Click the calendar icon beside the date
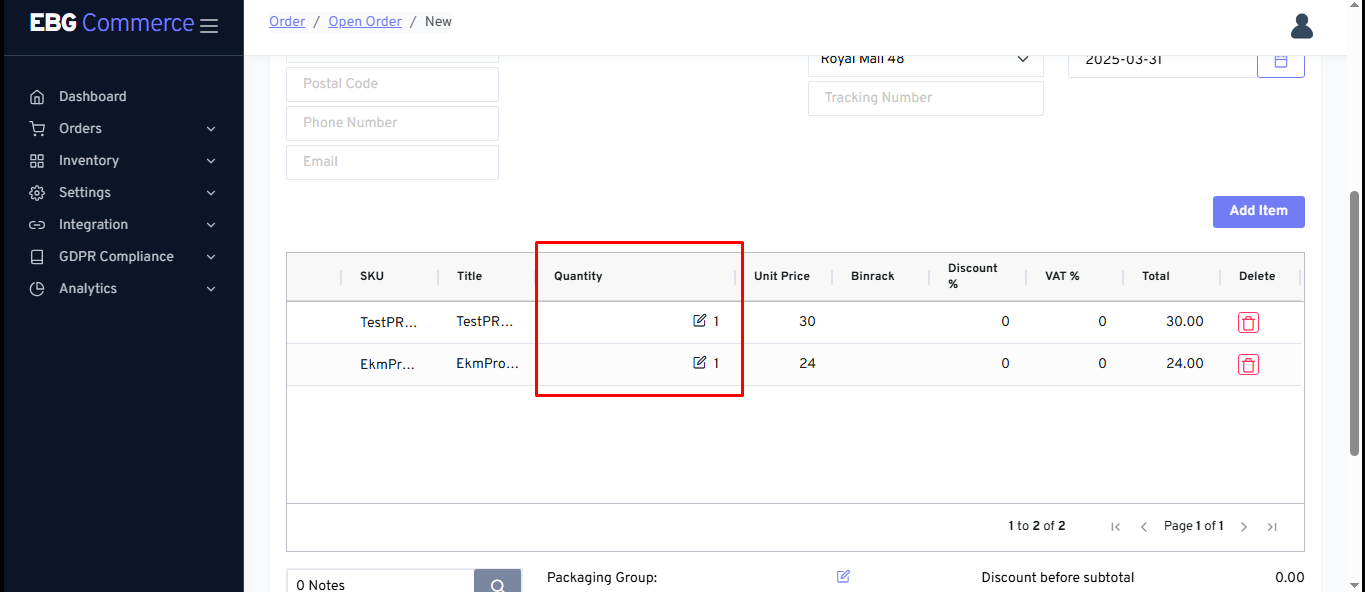The height and width of the screenshot is (592, 1365). pyautogui.click(x=1280, y=61)
